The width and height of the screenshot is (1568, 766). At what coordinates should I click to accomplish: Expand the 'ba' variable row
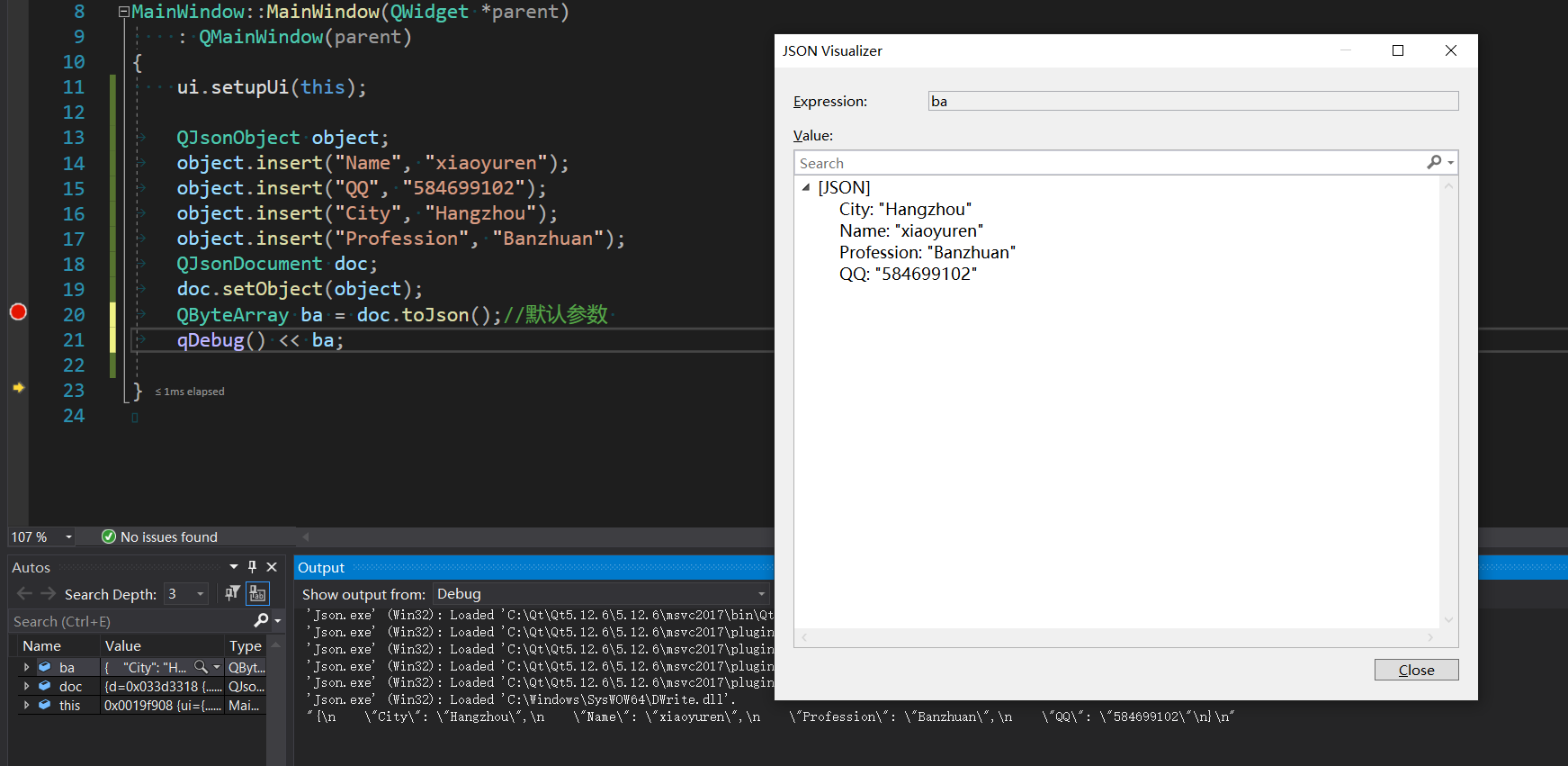click(x=26, y=667)
